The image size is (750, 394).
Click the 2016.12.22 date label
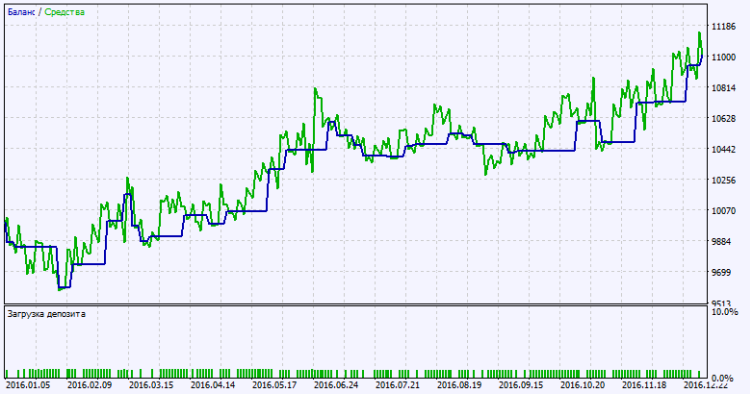pyautogui.click(x=706, y=385)
